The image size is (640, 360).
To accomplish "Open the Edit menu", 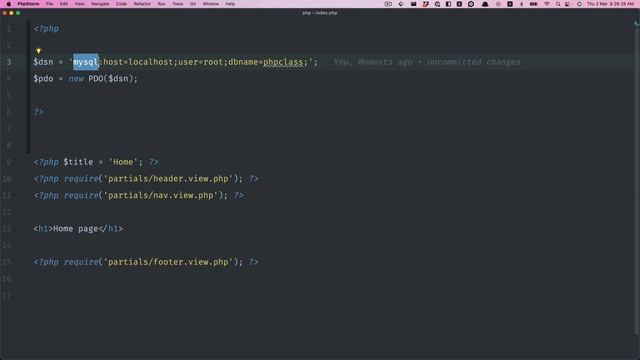I will 64,4.
